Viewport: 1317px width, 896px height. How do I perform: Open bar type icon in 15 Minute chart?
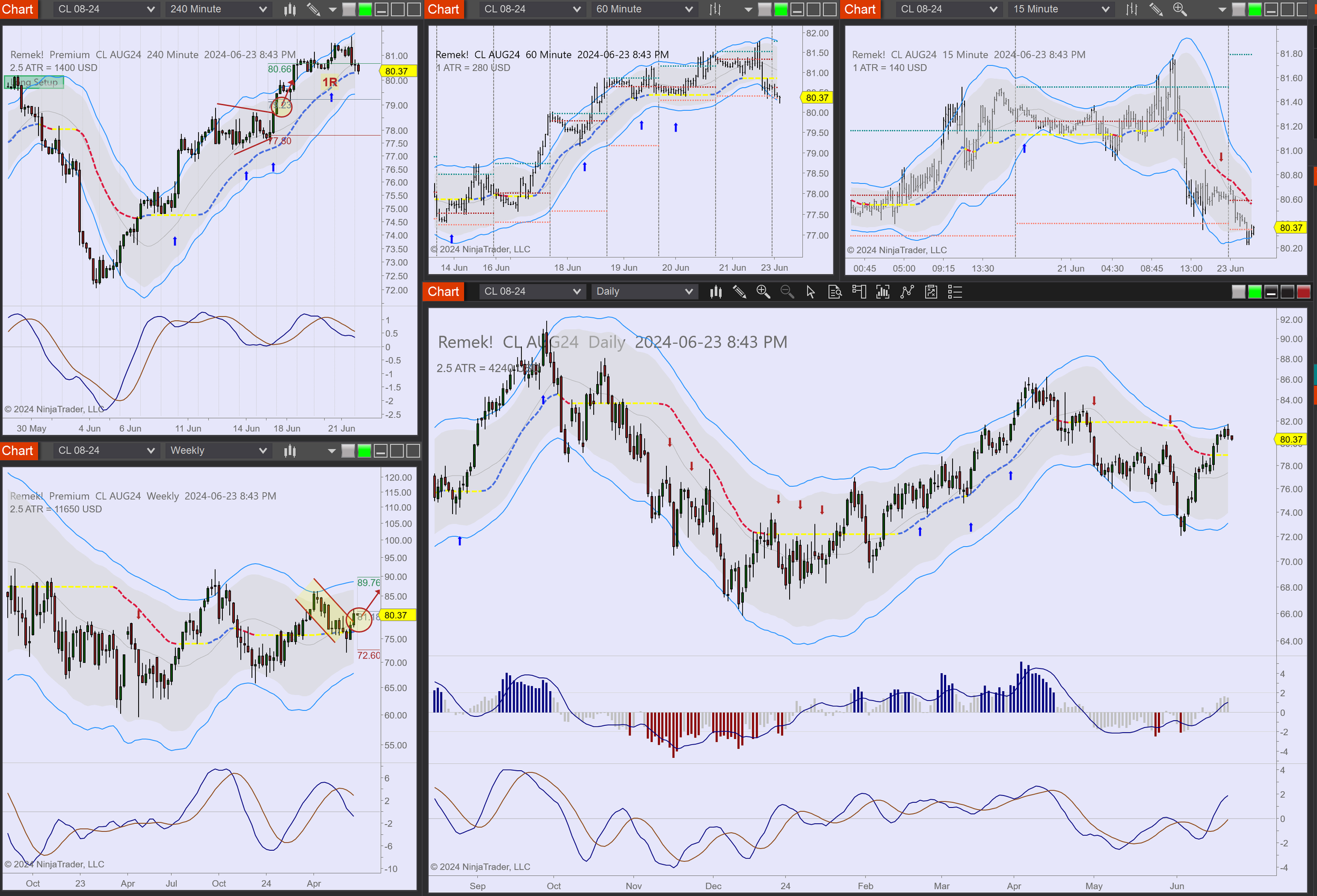point(1132,9)
